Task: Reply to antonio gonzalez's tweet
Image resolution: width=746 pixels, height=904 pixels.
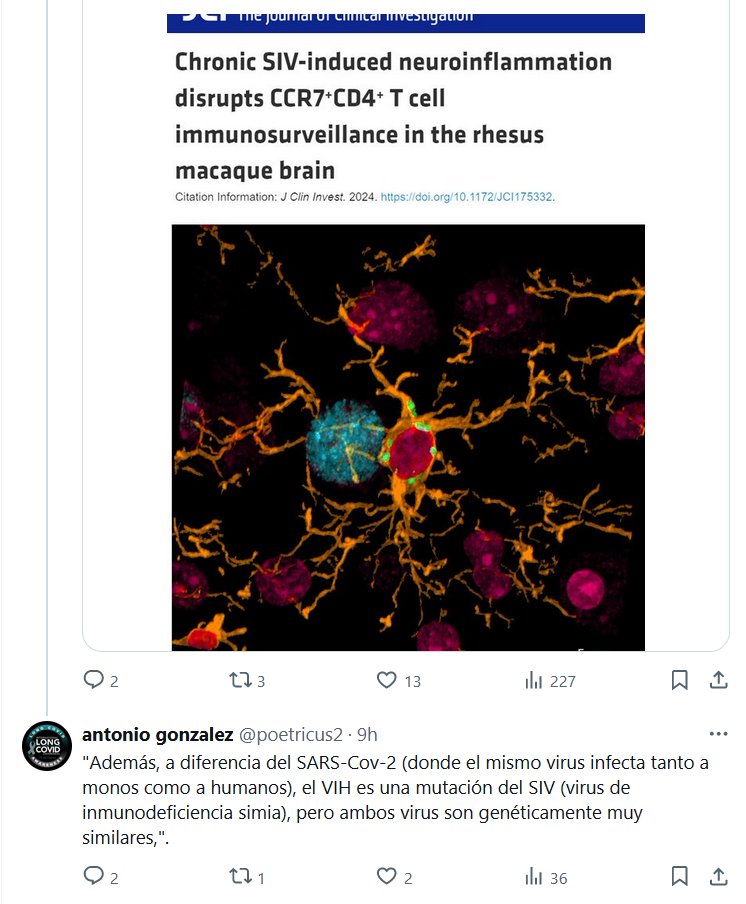Action: coord(94,877)
